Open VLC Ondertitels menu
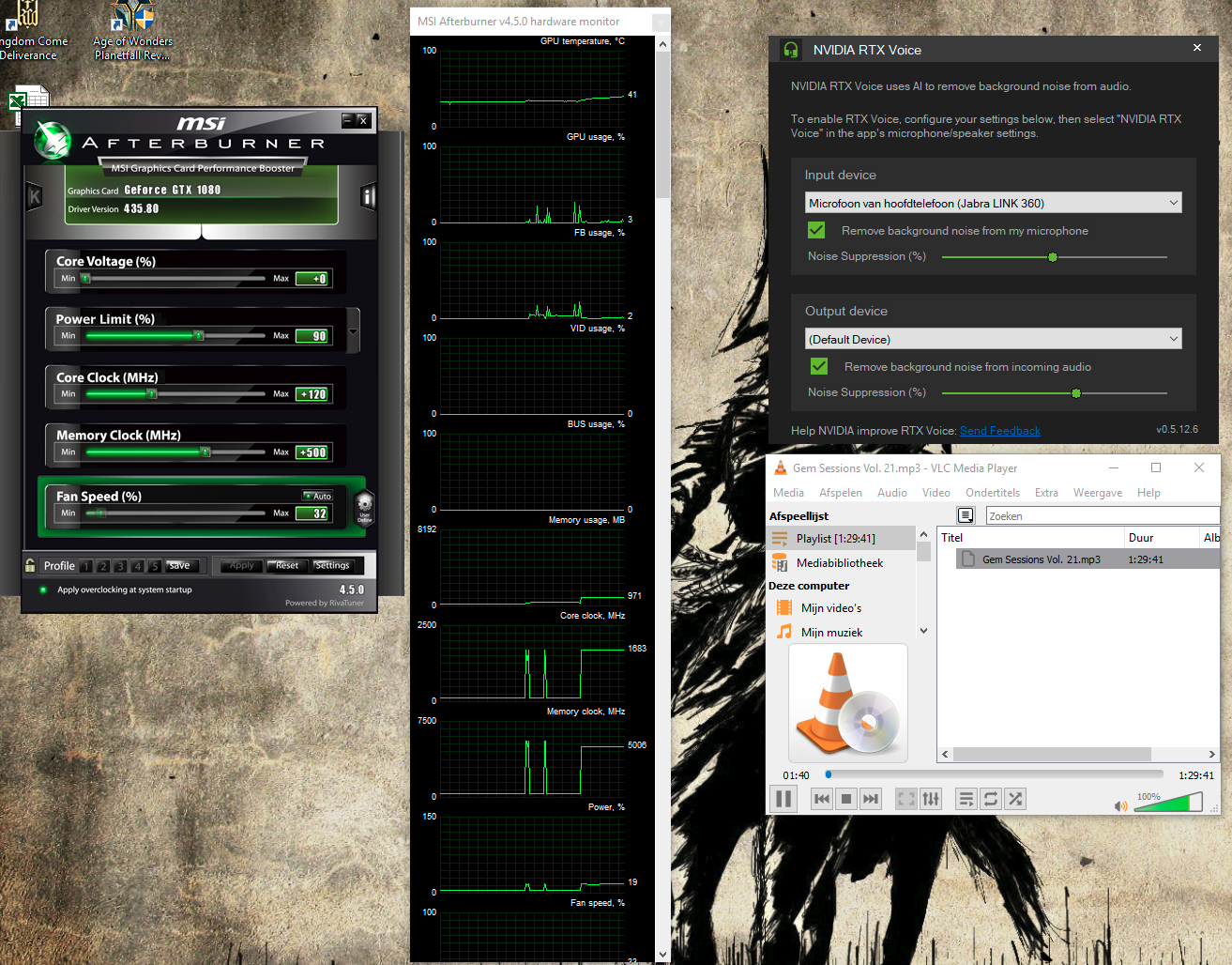Viewport: 1232px width, 965px height. coord(993,493)
